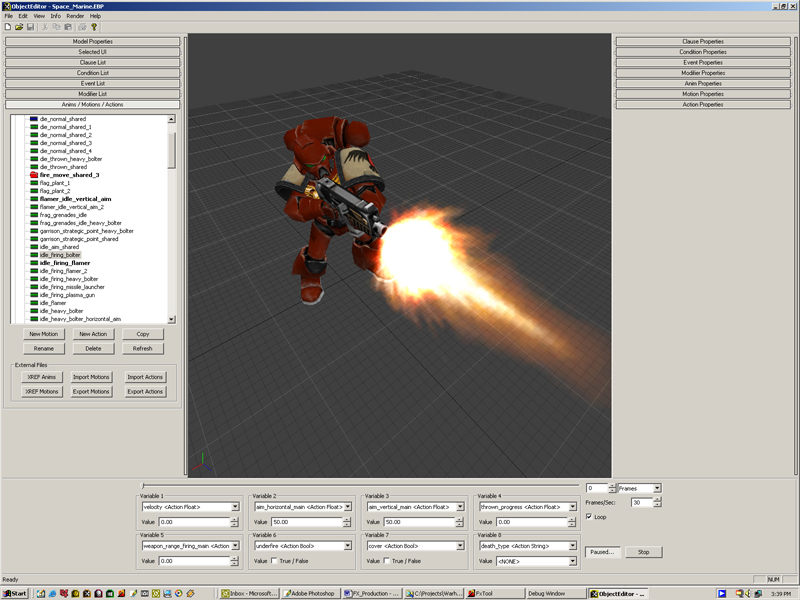Open the Render menu

75,16
